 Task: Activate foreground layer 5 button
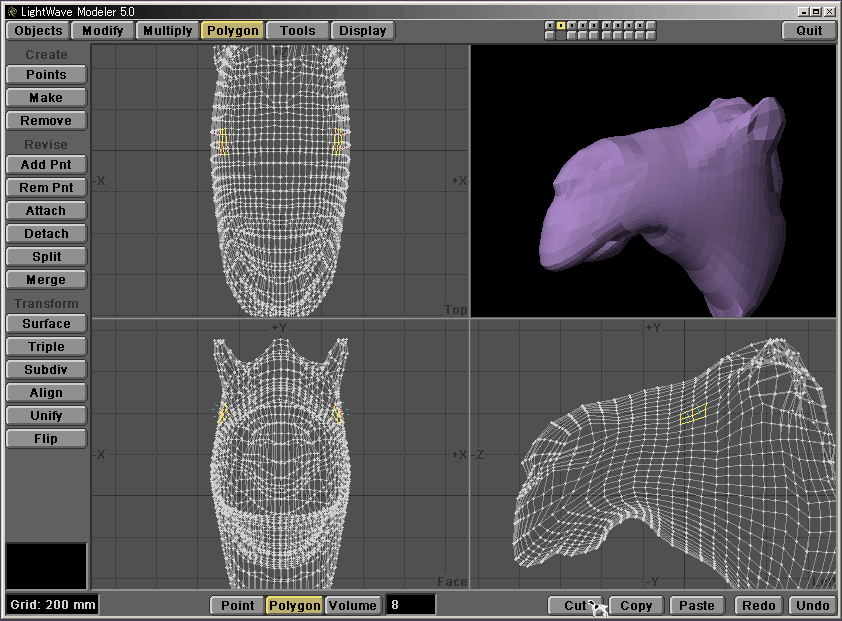pos(594,25)
